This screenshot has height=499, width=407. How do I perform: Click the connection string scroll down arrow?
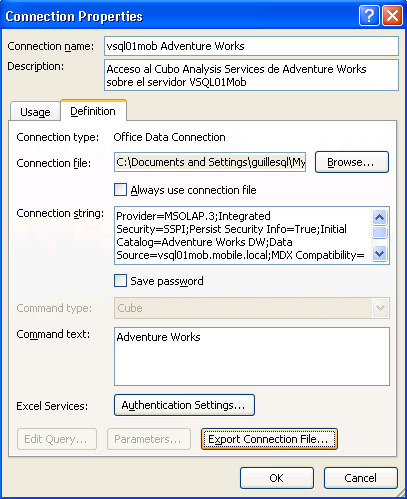point(380,254)
